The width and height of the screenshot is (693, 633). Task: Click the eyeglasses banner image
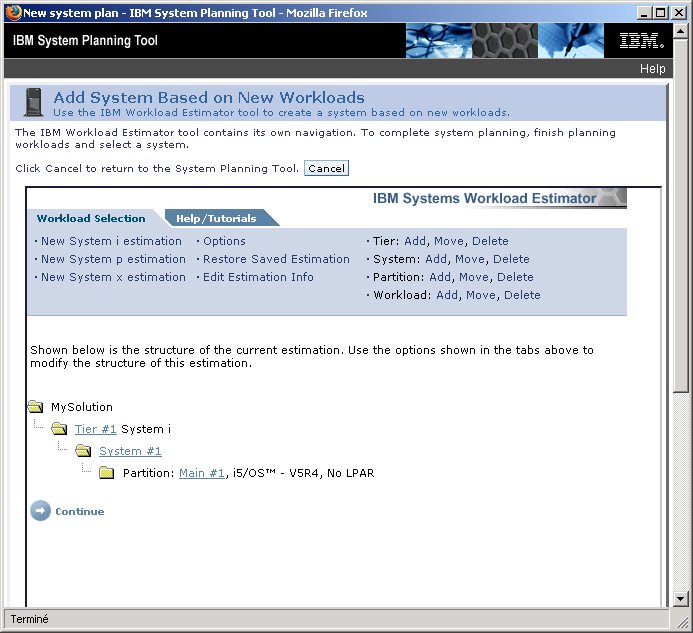click(x=439, y=41)
